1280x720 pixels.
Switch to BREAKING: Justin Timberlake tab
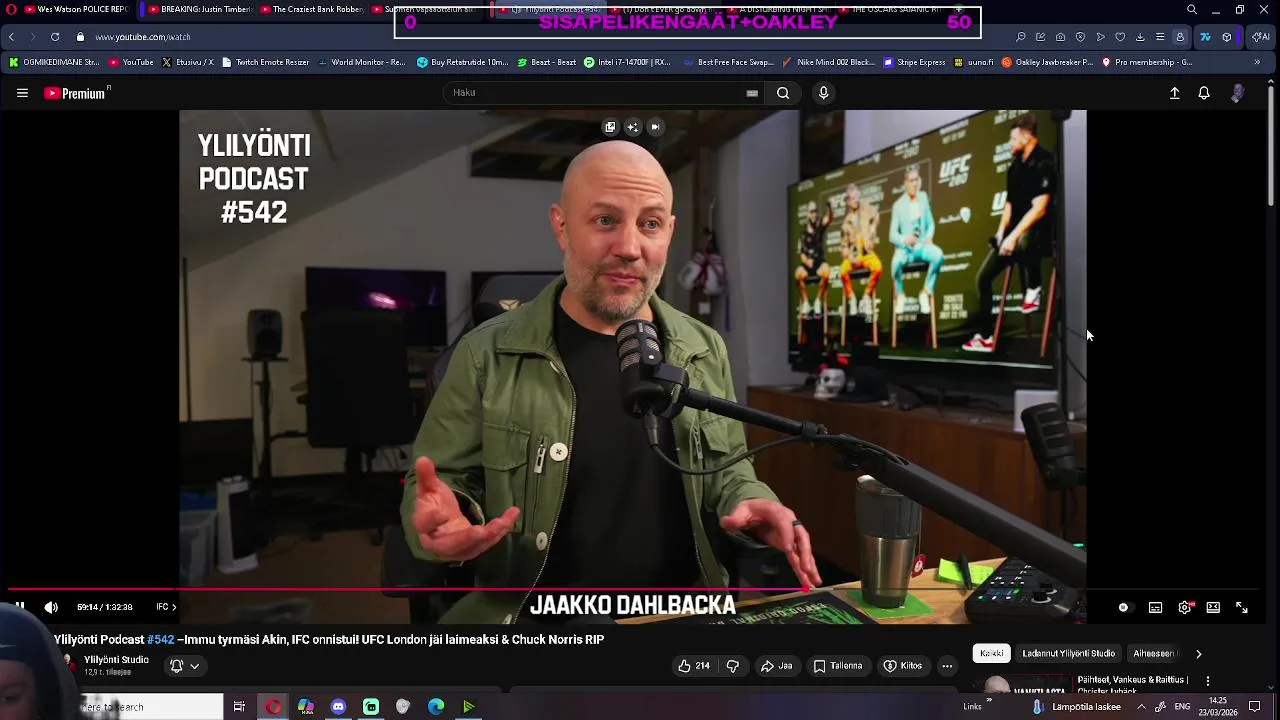tap(198, 9)
